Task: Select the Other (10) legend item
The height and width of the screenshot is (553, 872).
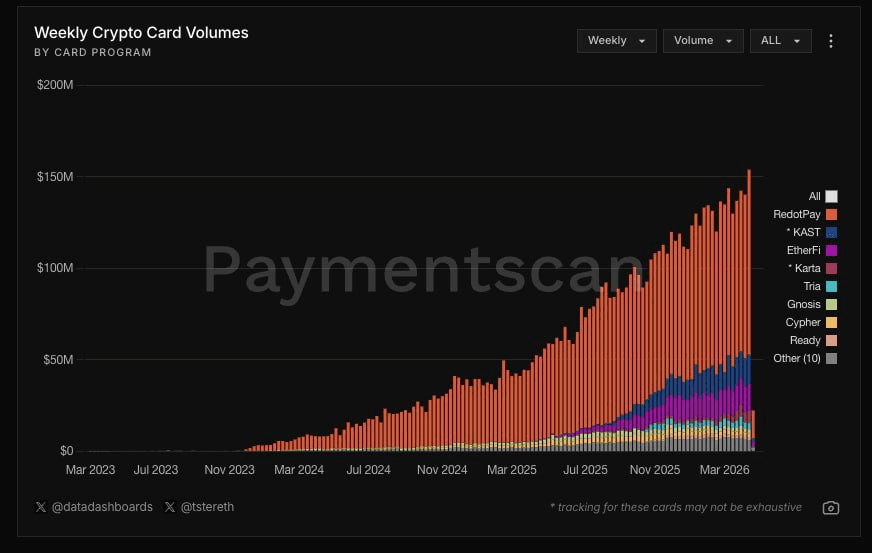Action: pyautogui.click(x=796, y=358)
